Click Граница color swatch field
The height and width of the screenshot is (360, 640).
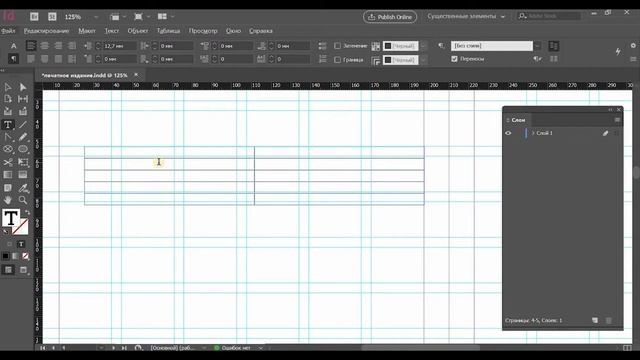click(x=400, y=60)
